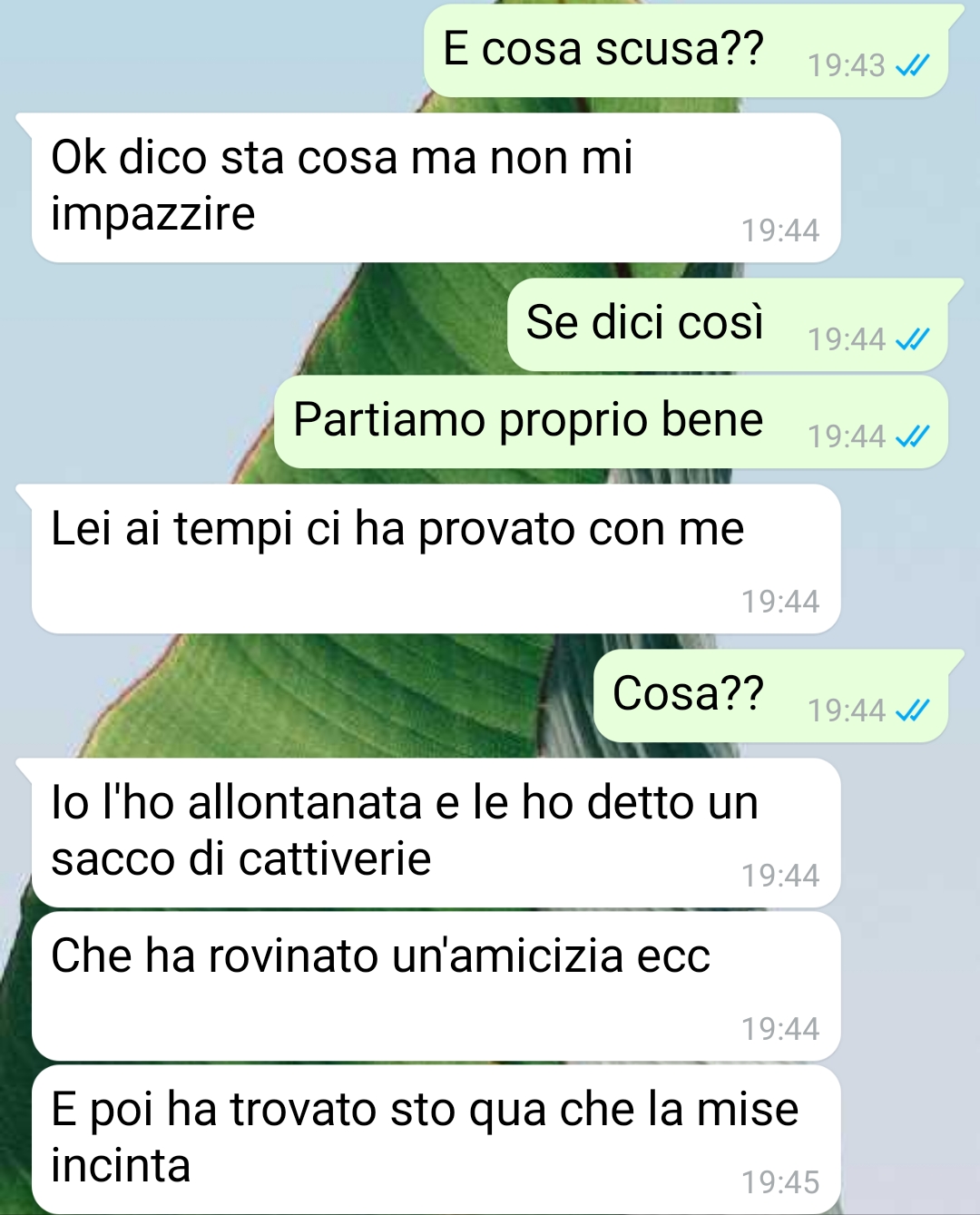The width and height of the screenshot is (980, 1215).
Task: Tap the 19:44 timestamp on 'Che ha rovinato' bubble
Action: coord(780,1030)
